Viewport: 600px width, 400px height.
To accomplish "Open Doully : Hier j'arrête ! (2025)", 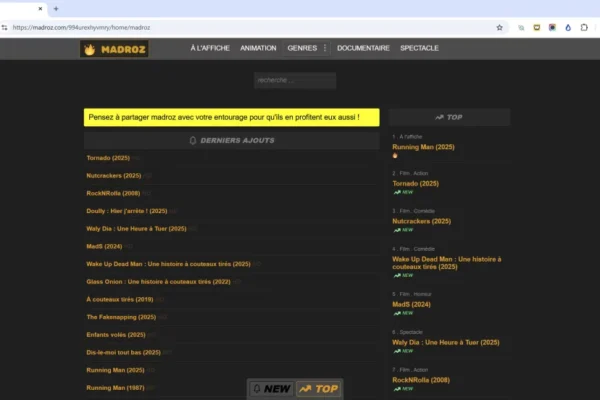I will click(x=127, y=211).
